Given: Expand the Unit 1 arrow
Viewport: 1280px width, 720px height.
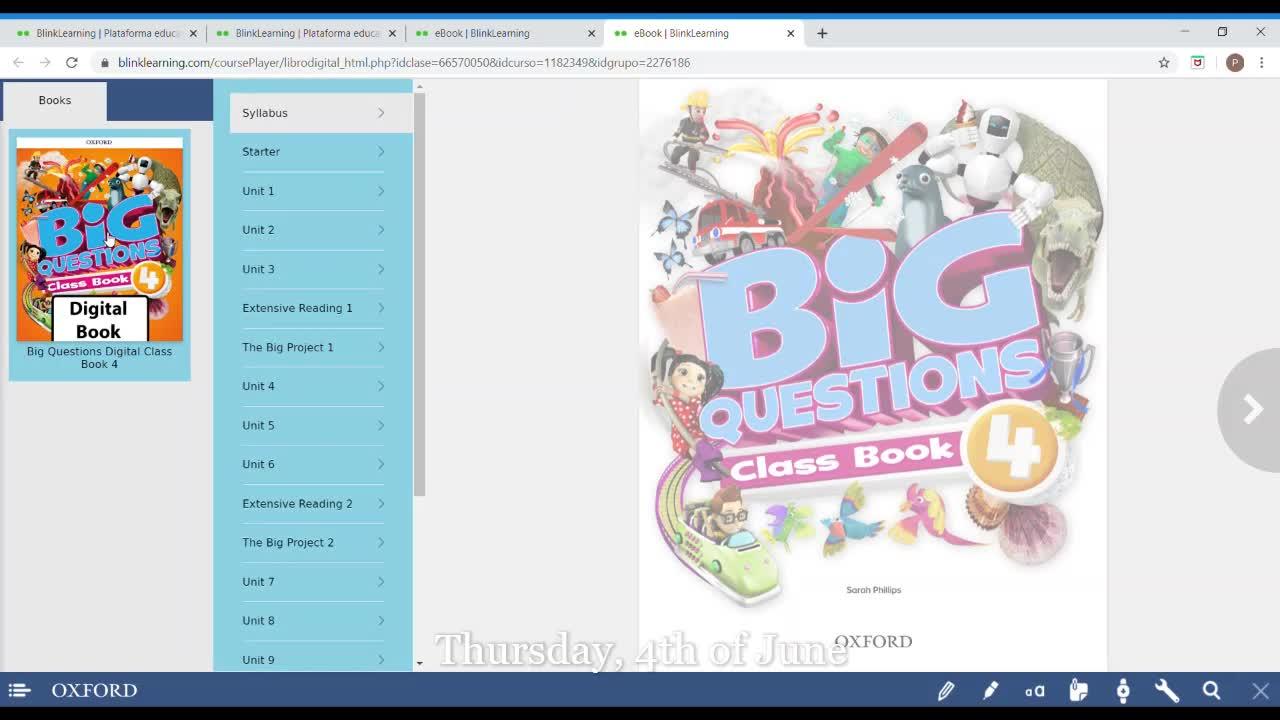Looking at the screenshot, I should point(381,191).
